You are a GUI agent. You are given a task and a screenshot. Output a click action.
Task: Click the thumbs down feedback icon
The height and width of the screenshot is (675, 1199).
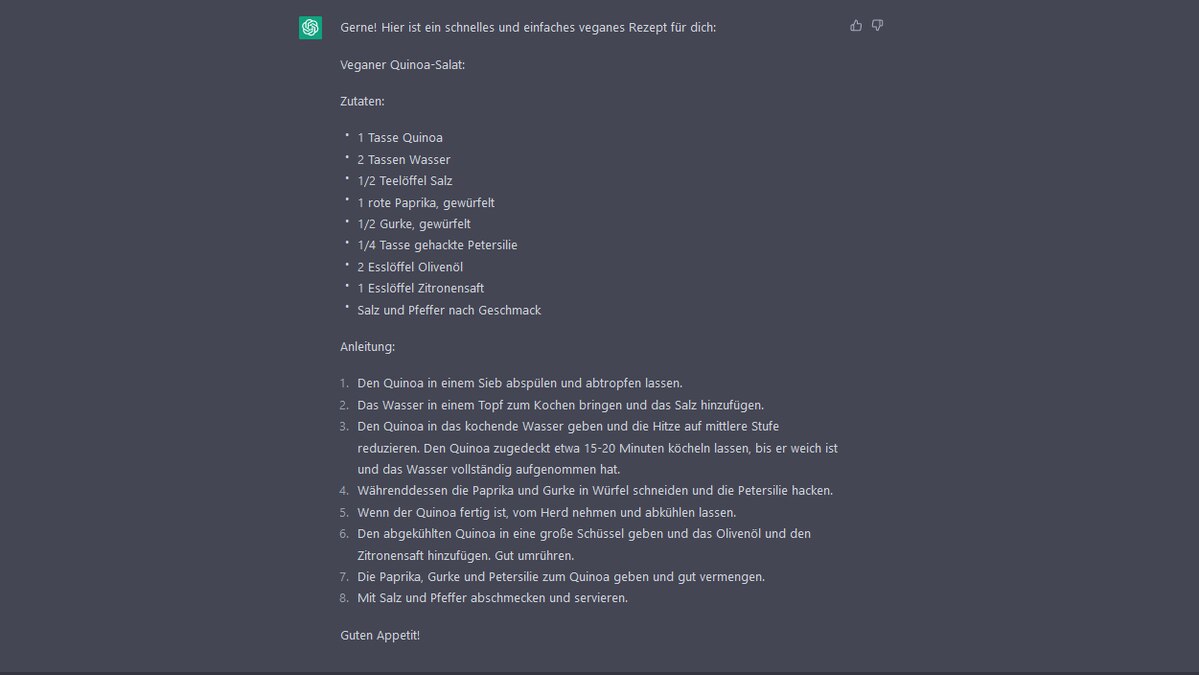point(877,25)
